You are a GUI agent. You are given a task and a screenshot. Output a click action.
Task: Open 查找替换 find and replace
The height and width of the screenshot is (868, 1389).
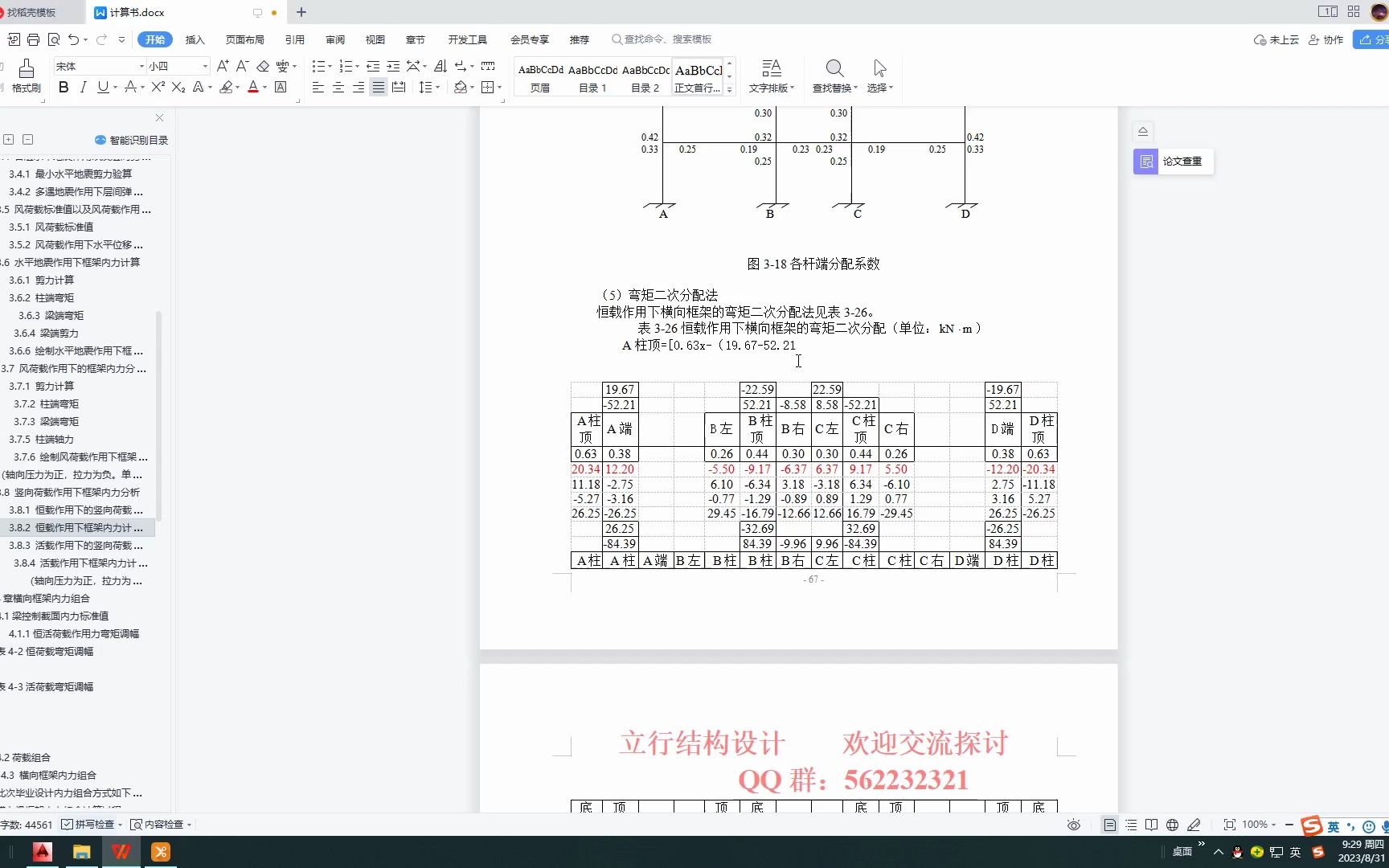pos(834,76)
